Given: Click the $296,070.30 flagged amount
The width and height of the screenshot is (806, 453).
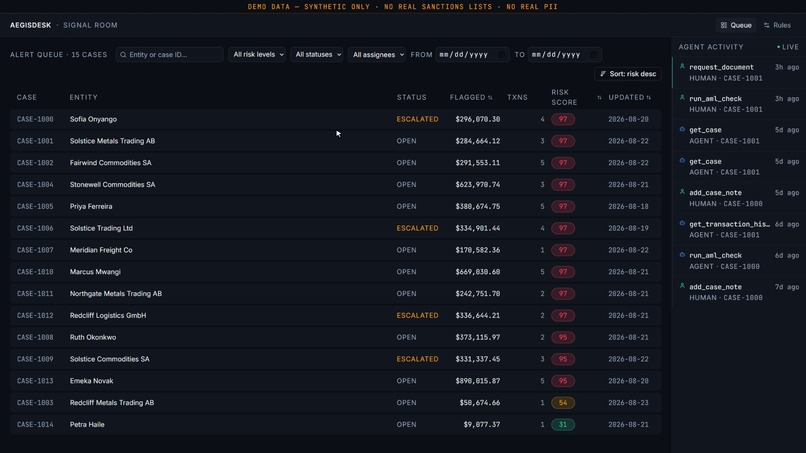Looking at the screenshot, I should click(478, 119).
